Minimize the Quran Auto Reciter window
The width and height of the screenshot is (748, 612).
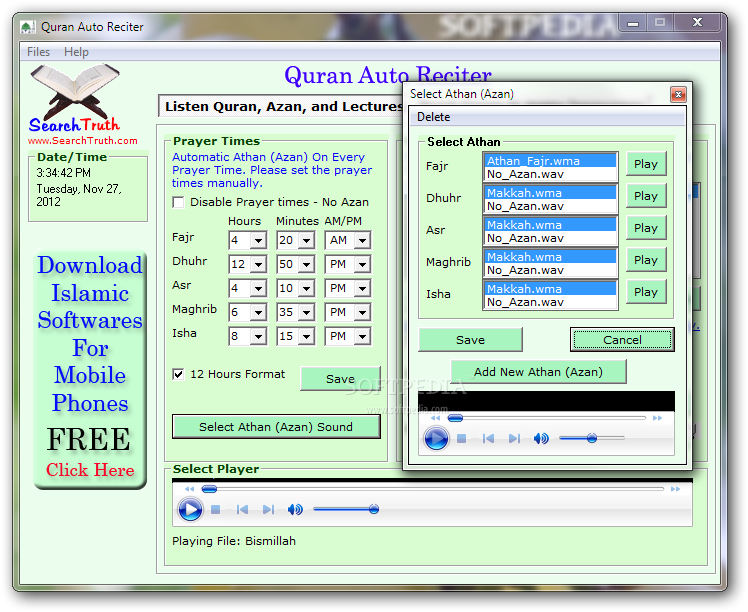tap(633, 23)
